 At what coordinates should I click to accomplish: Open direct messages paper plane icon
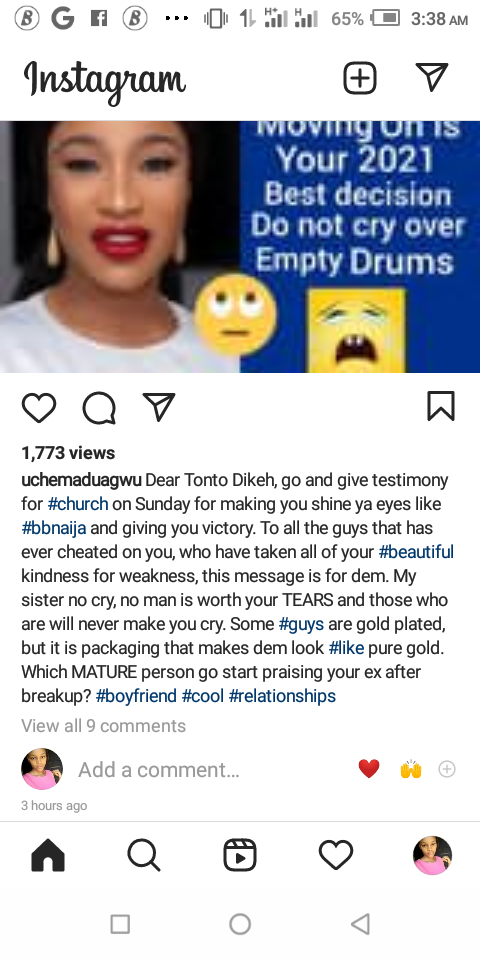point(432,77)
